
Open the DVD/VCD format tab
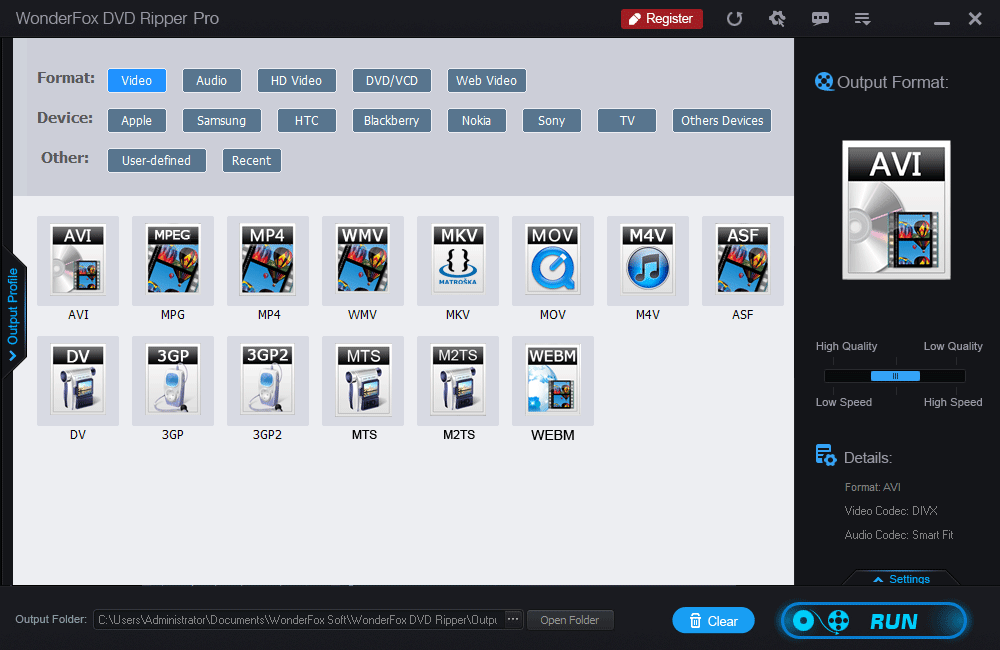pyautogui.click(x=392, y=80)
